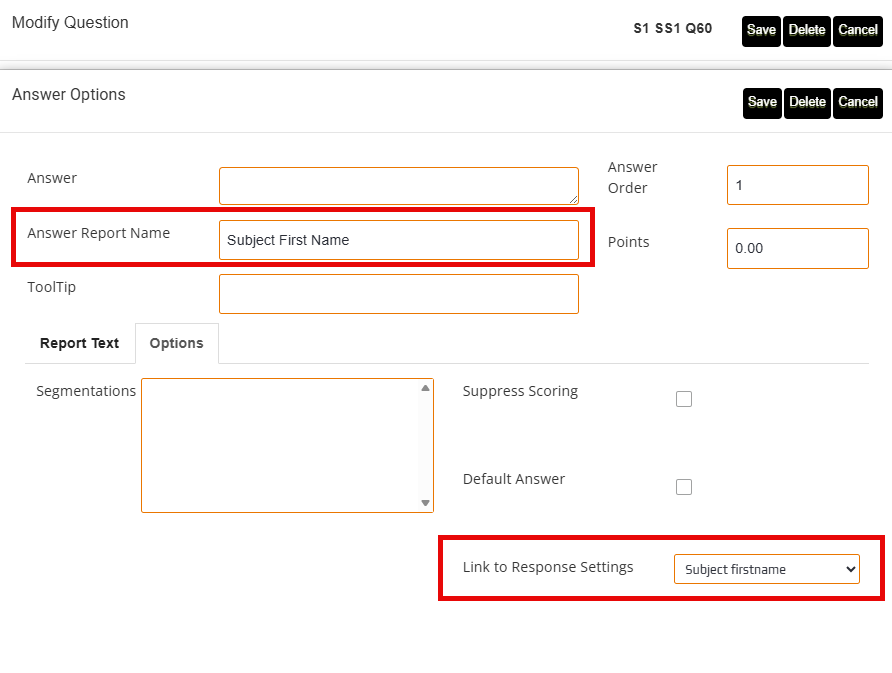Click the ToolTip input field
The height and width of the screenshot is (673, 892).
tap(398, 294)
